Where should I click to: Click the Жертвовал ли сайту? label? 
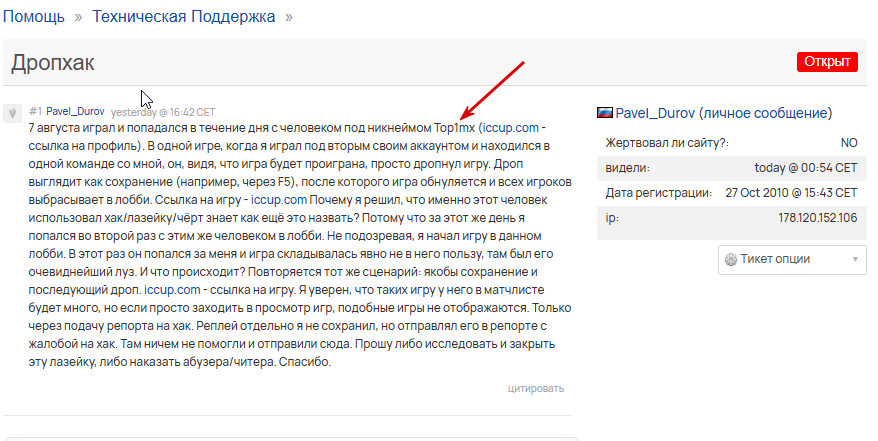(x=667, y=143)
